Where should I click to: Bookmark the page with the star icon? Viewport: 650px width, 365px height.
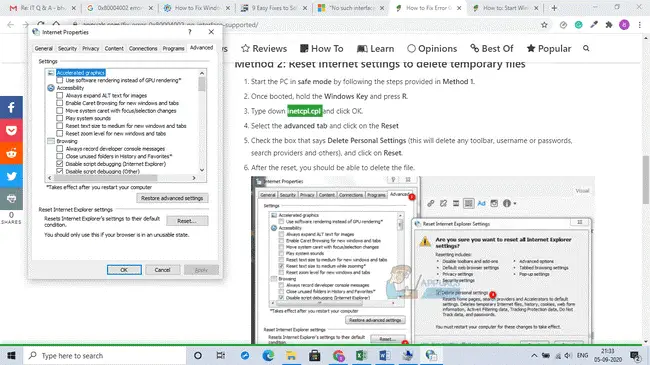pyautogui.click(x=544, y=25)
